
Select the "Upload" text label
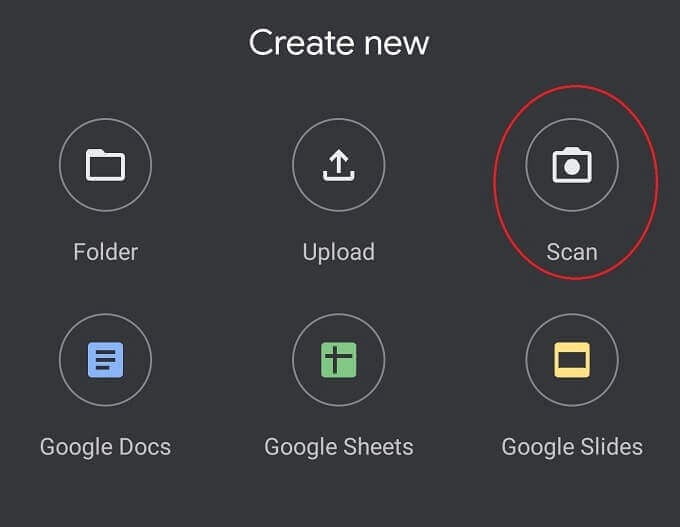339,253
